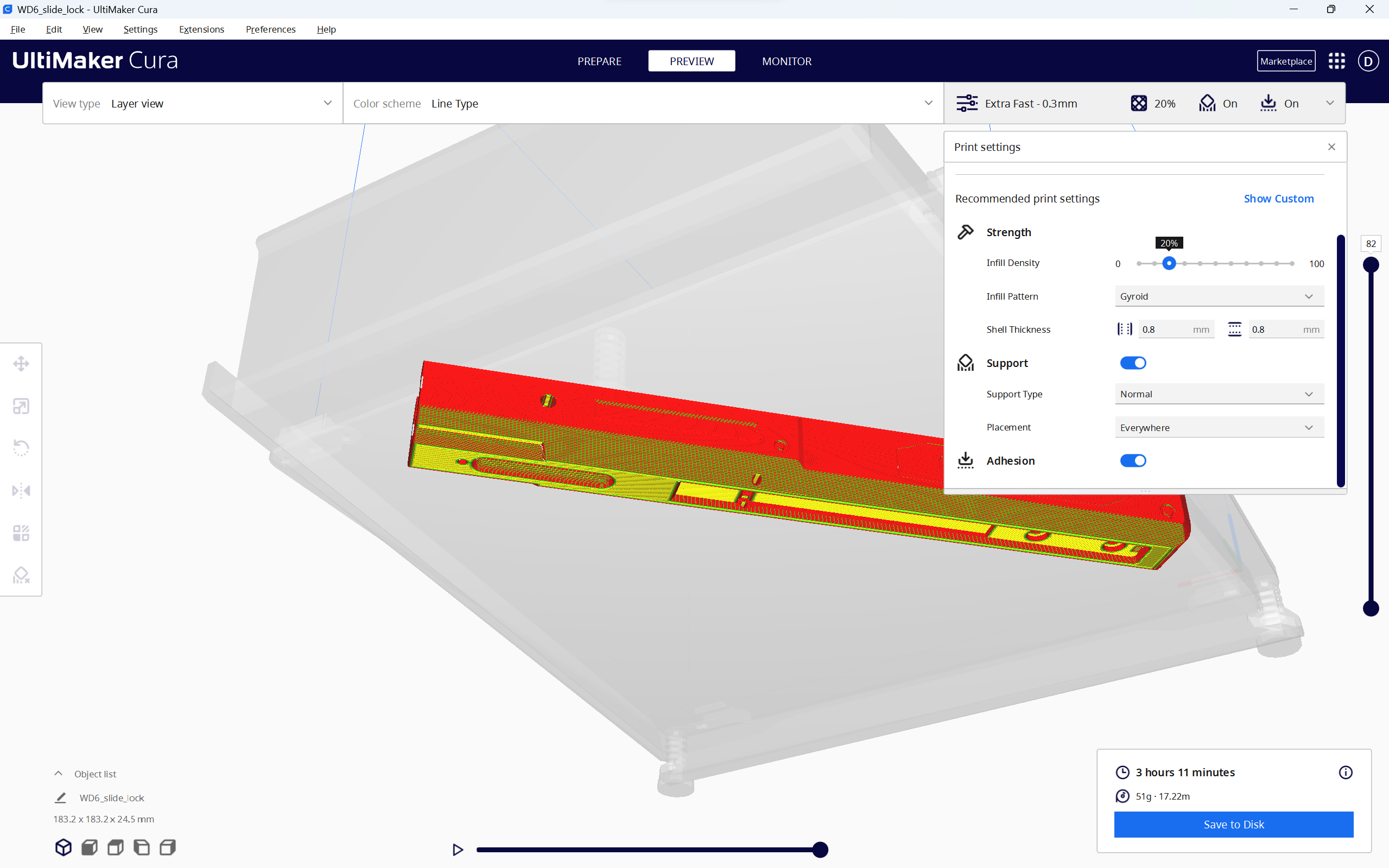Click the Infill Density slider handle
1389x868 pixels.
point(1169,263)
